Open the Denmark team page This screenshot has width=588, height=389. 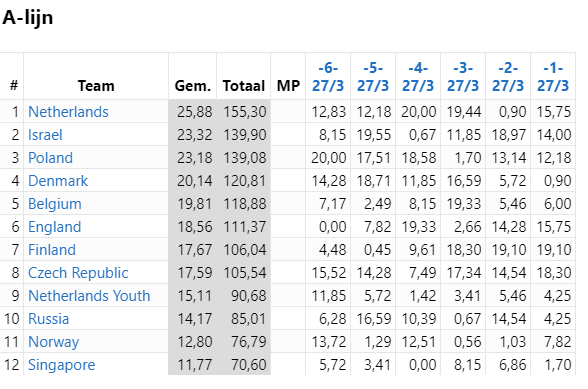[x=58, y=181]
